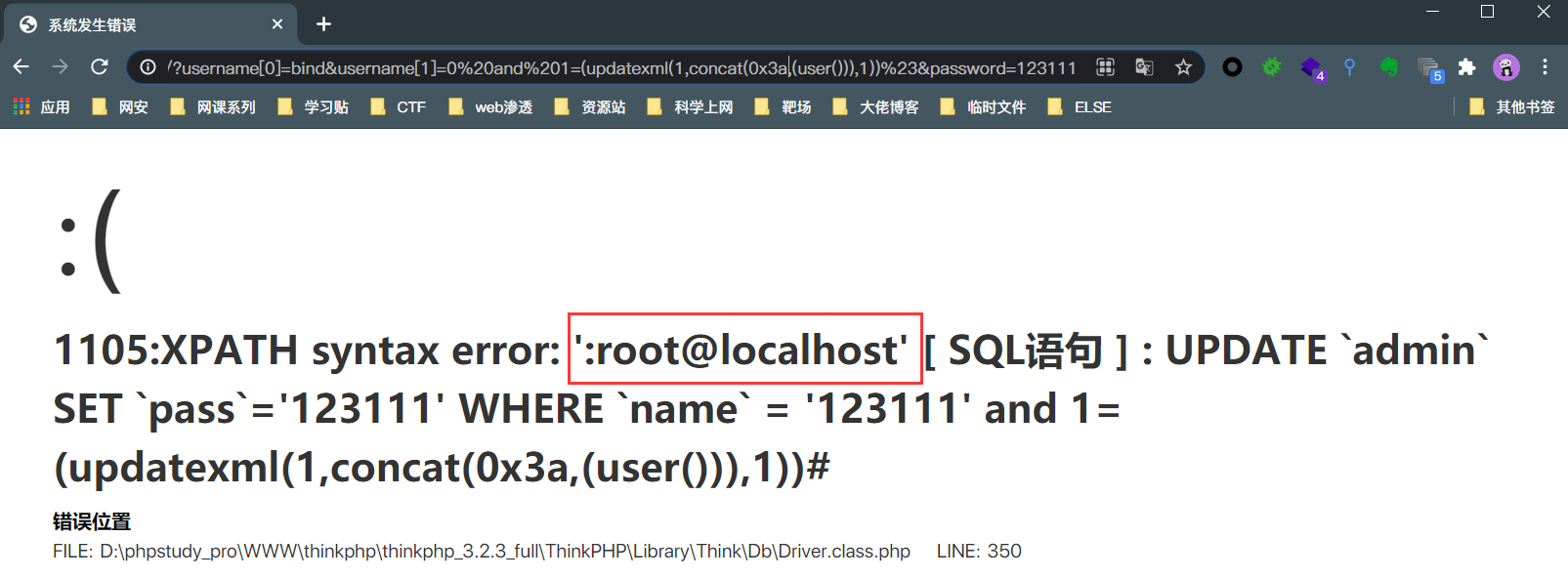Go forward to the next page
Image resolution: width=1568 pixels, height=579 pixels.
[60, 66]
